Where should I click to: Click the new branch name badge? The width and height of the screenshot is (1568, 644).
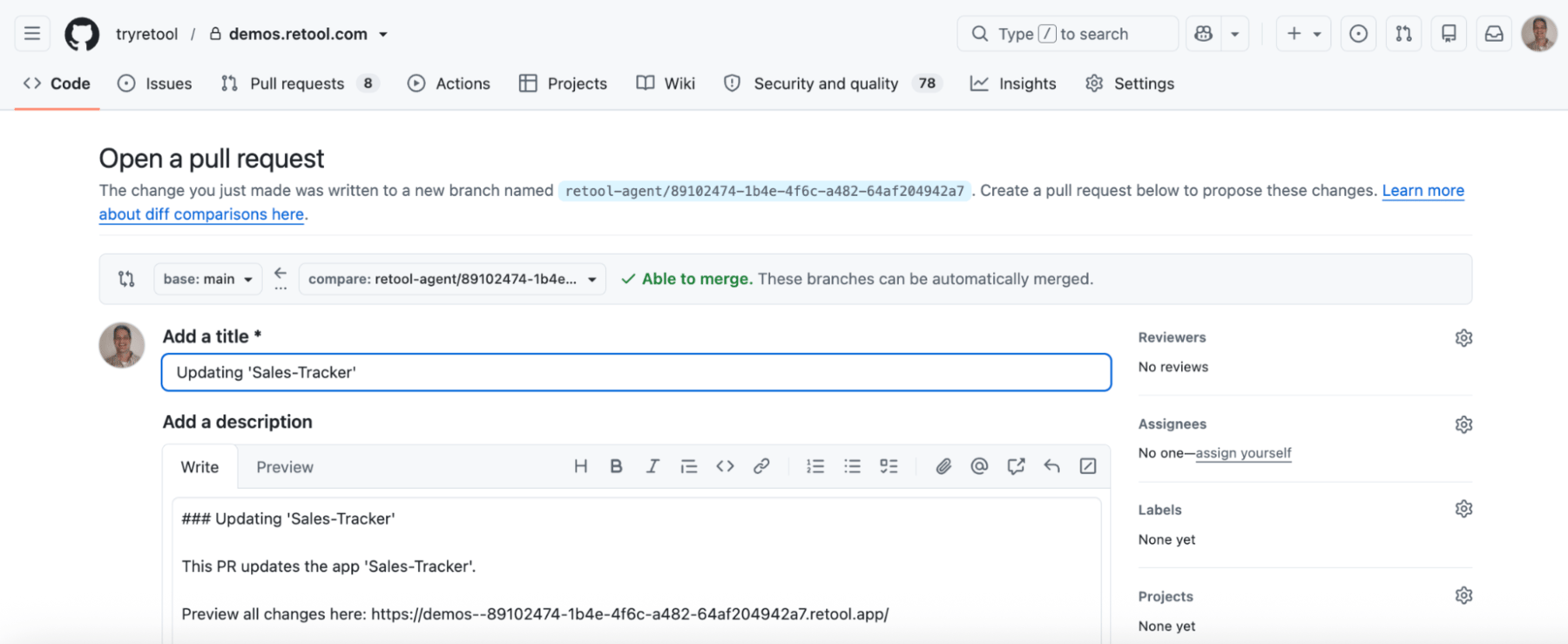(765, 191)
